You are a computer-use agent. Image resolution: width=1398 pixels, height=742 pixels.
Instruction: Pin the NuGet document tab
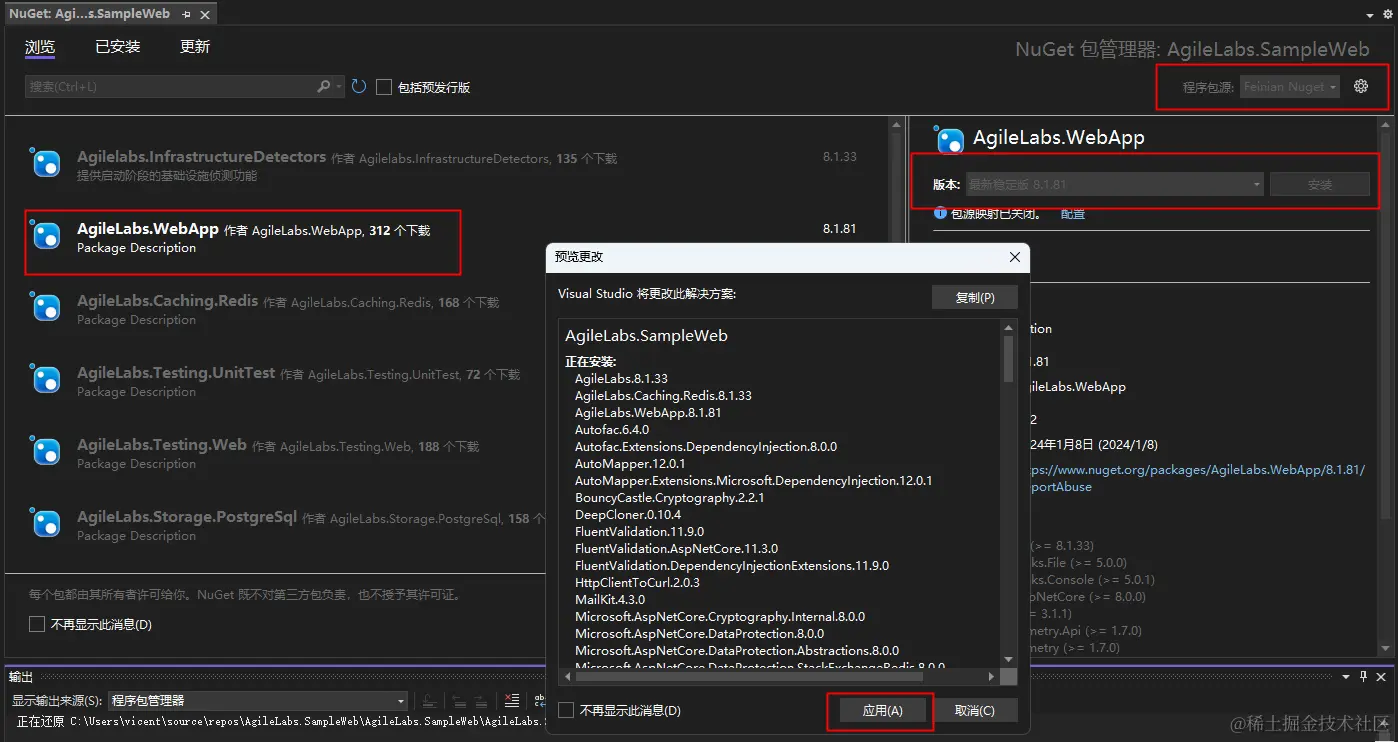point(188,15)
